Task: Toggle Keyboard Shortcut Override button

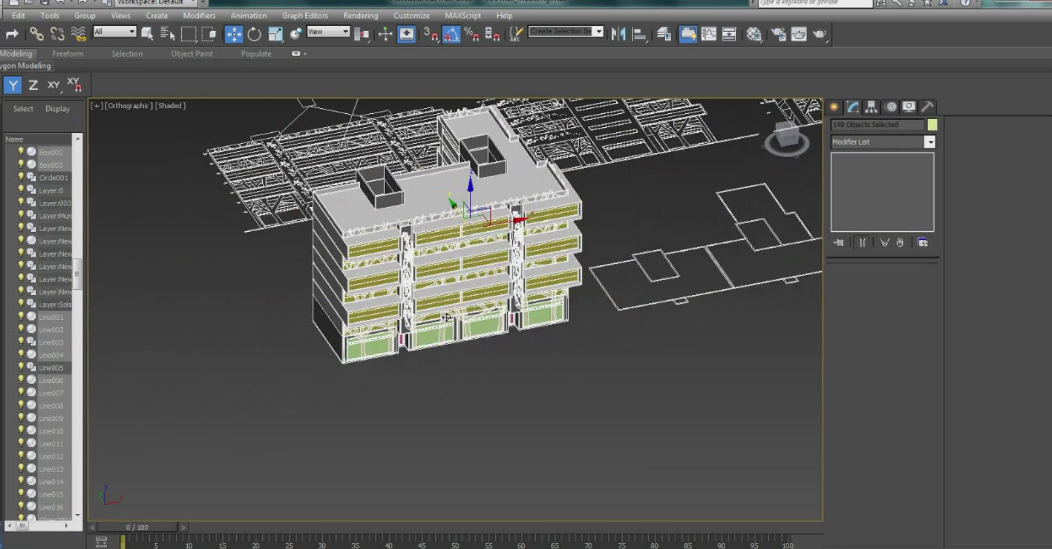Action: coord(407,34)
